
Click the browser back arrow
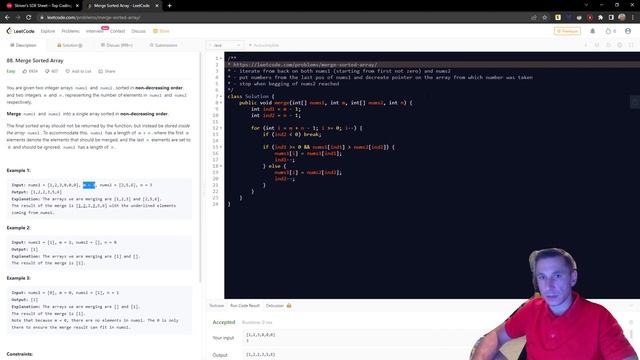click(7, 18)
